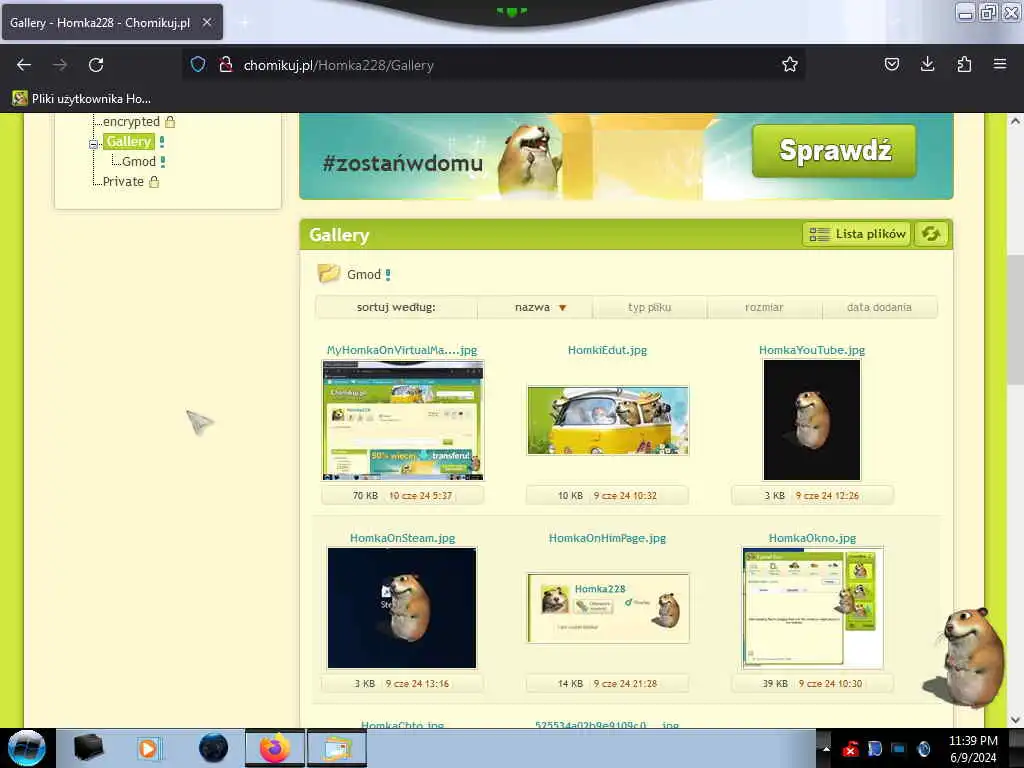
Task: Click the scrollbar up arrow
Action: pos(1015,121)
